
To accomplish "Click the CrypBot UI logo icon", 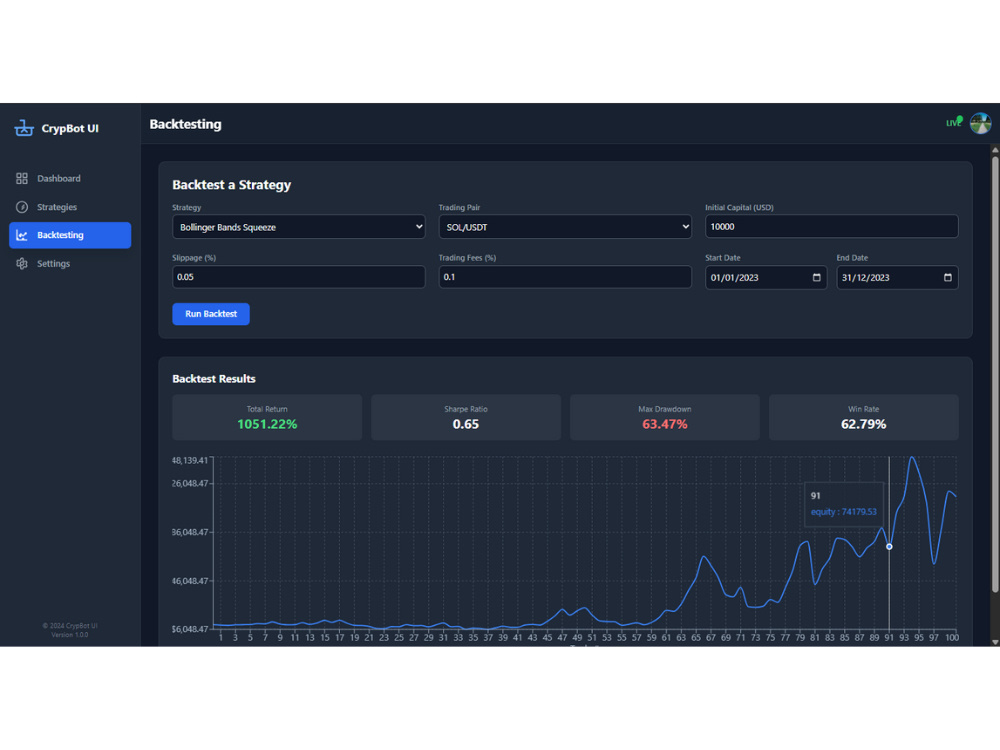I will tap(24, 128).
